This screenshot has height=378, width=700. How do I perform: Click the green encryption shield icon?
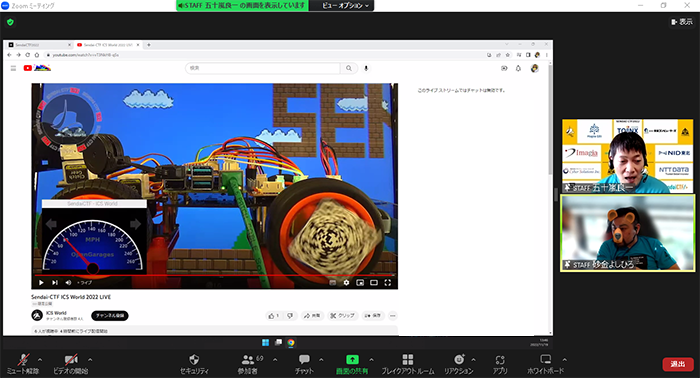pos(10,22)
